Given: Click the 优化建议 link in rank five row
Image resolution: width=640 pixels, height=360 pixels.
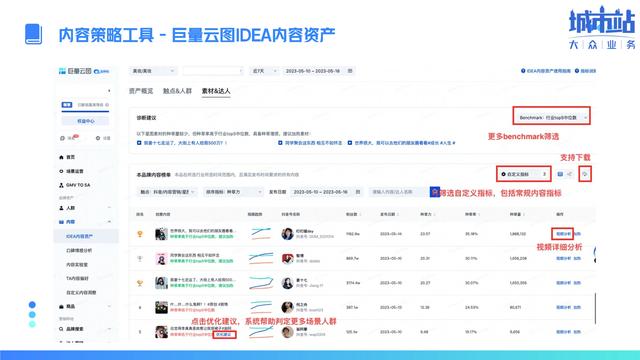Looking at the screenshot, I should pos(224,335).
